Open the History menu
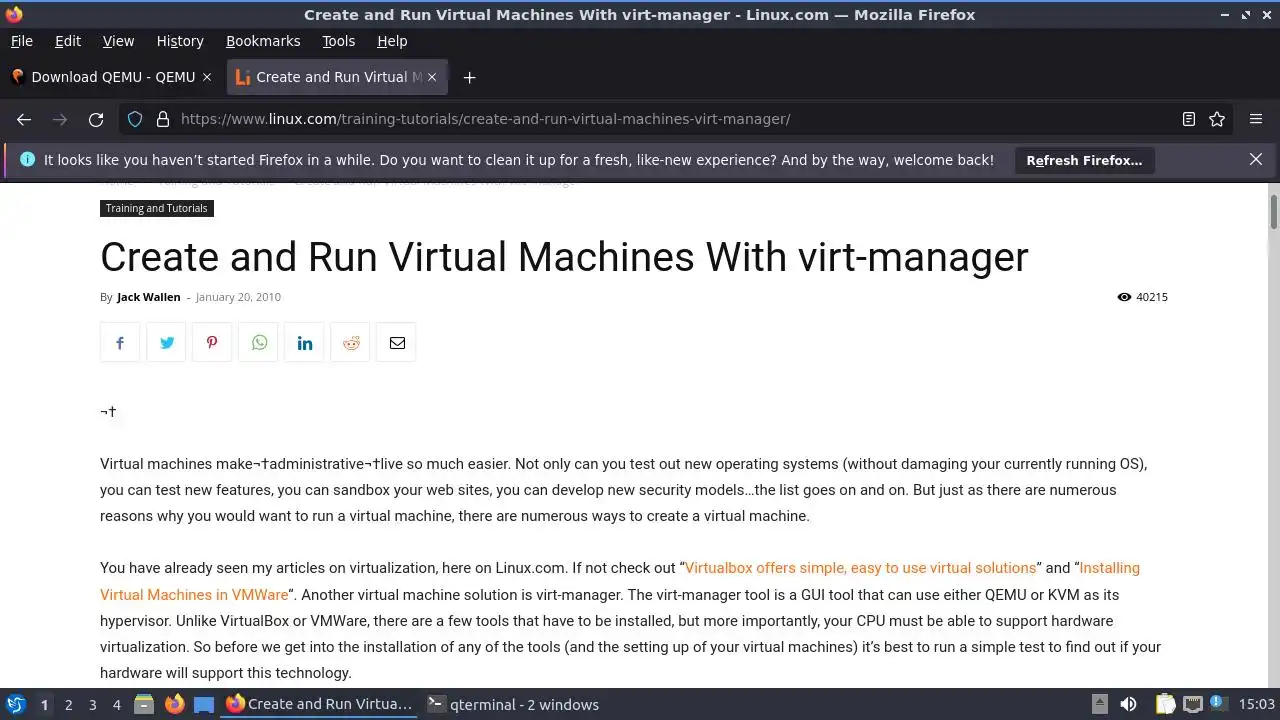The height and width of the screenshot is (720, 1280). coord(180,41)
